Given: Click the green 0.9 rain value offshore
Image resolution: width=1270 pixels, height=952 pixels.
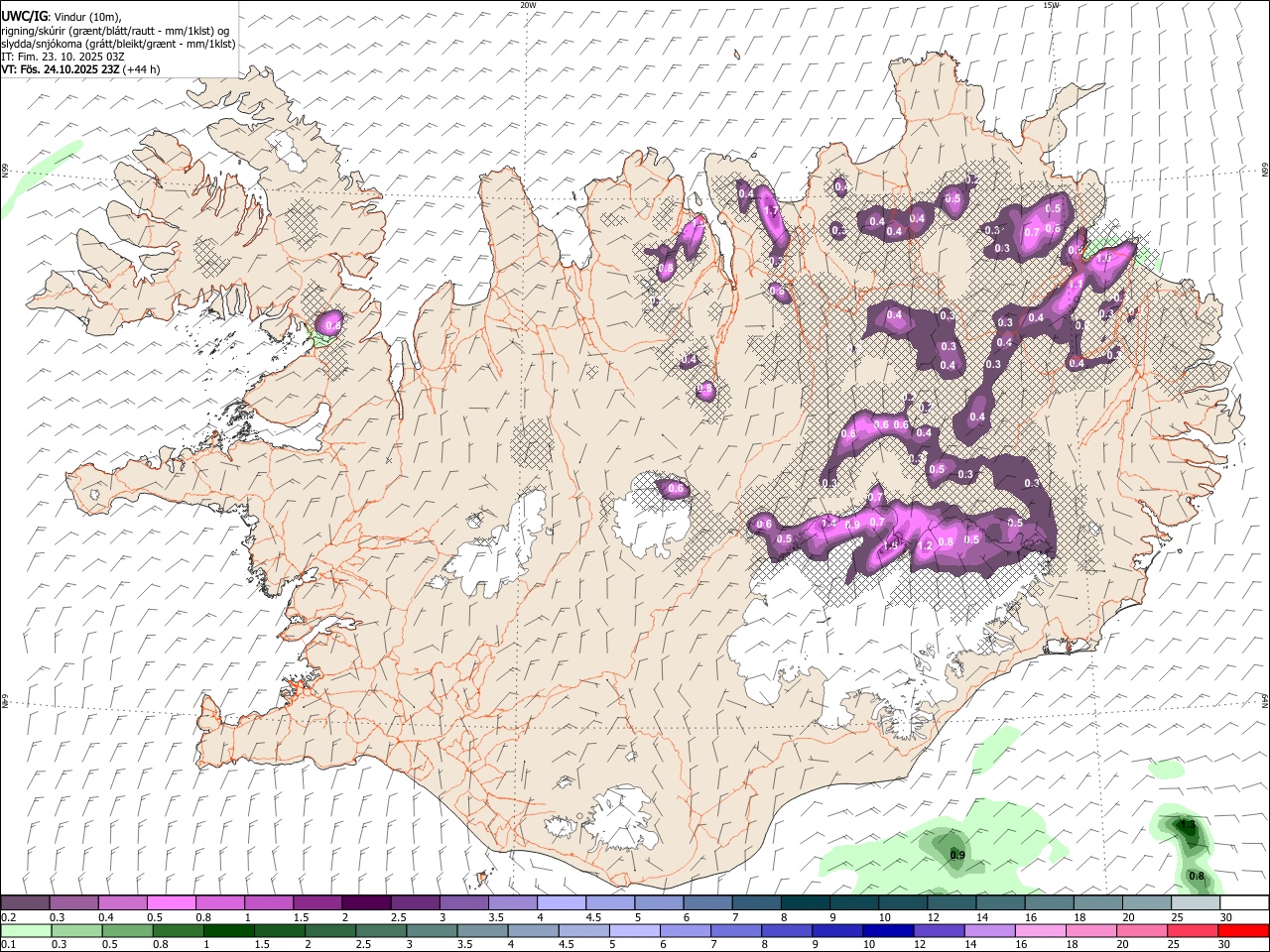Looking at the screenshot, I should coord(957,855).
